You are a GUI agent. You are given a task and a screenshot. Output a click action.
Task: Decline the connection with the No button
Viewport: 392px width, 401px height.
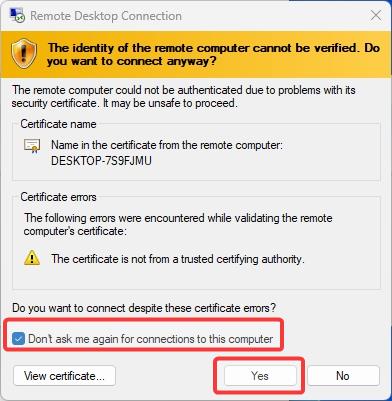(x=343, y=376)
